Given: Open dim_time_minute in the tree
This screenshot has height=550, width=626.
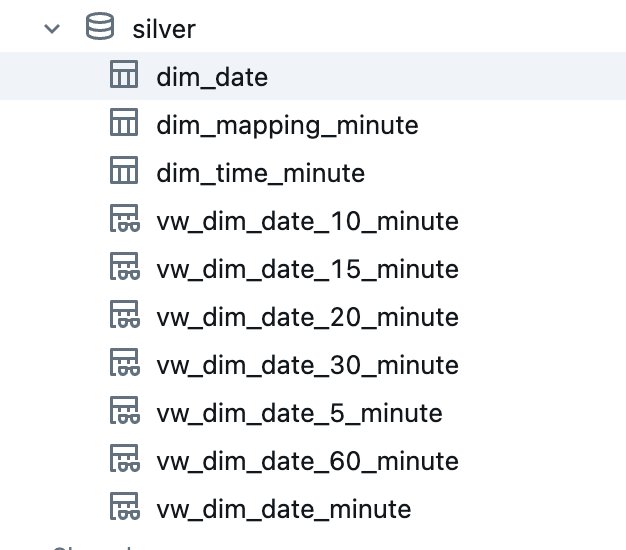Looking at the screenshot, I should click(x=260, y=173).
